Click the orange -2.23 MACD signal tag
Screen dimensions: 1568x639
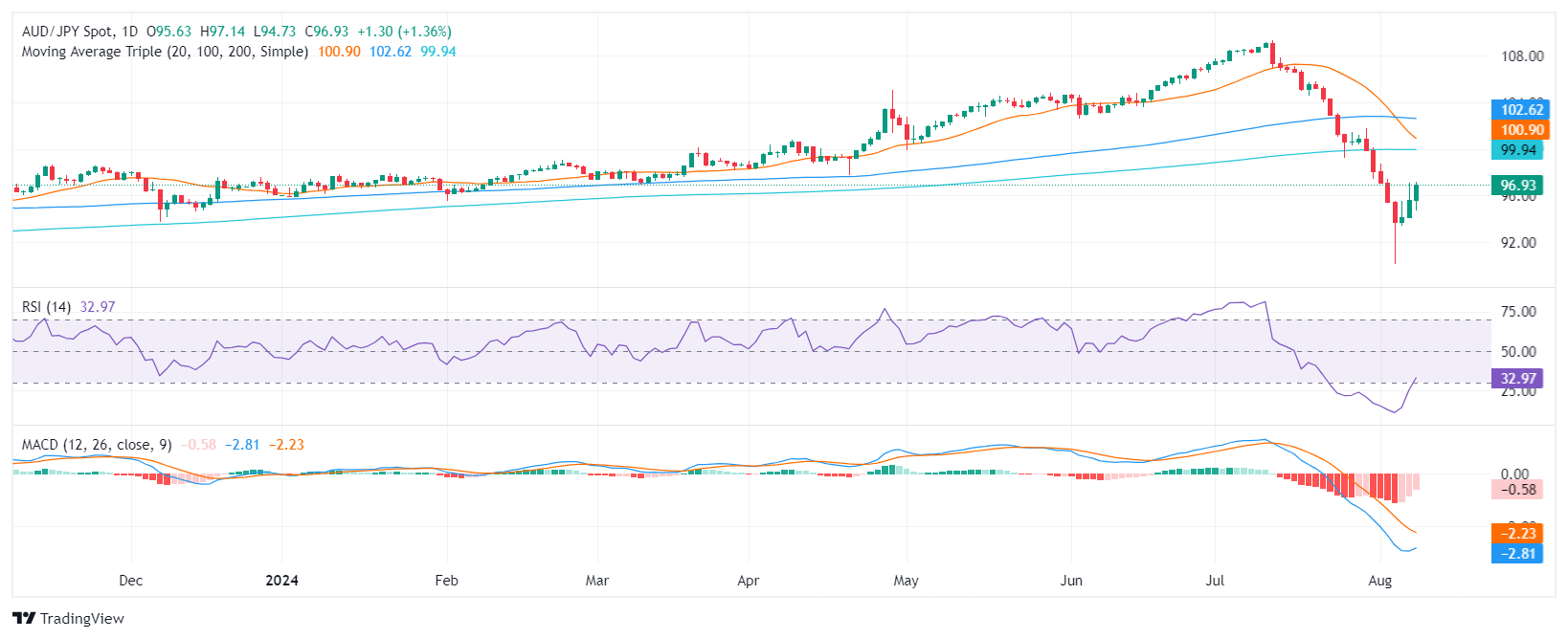[1517, 534]
